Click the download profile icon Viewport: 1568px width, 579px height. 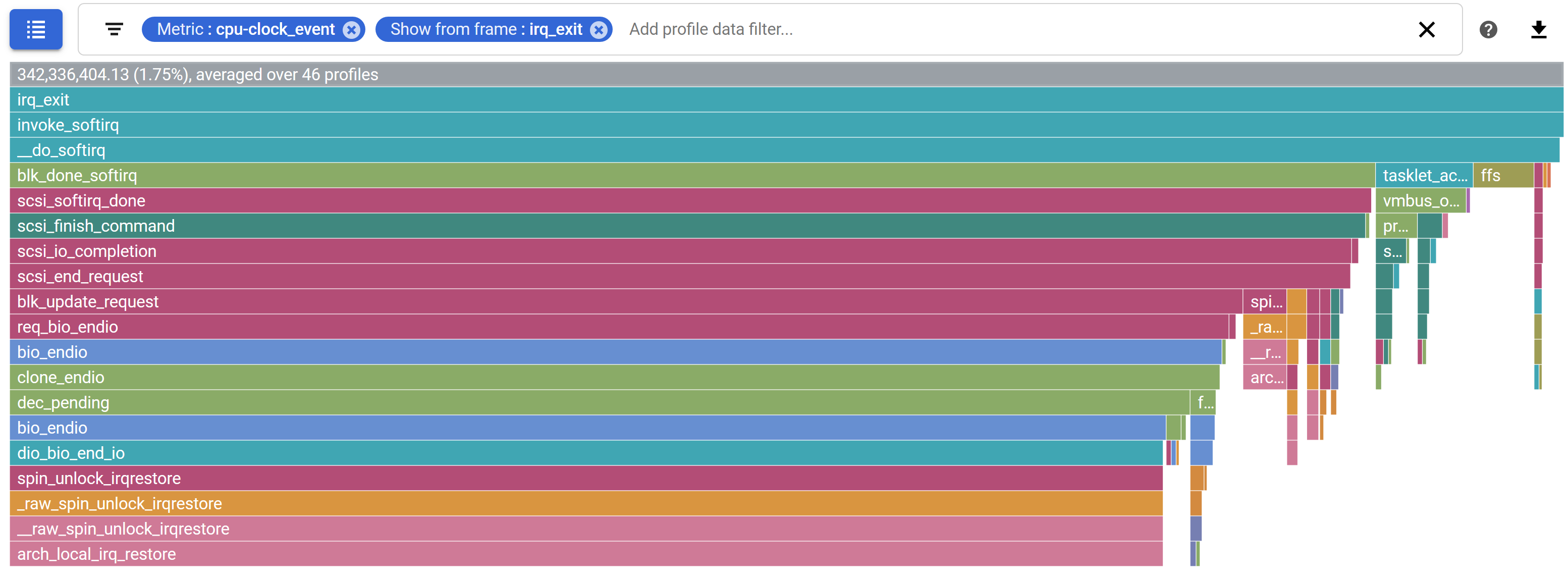click(1538, 29)
